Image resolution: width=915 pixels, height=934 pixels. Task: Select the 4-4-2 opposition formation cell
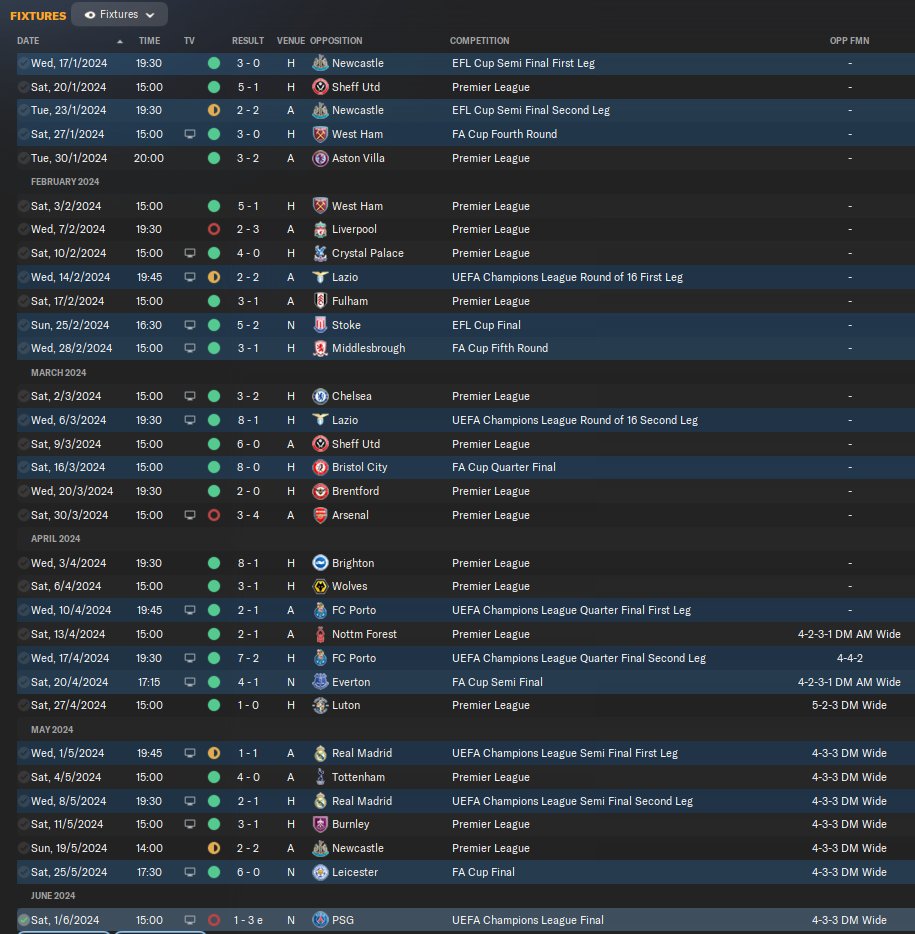[x=849, y=658]
